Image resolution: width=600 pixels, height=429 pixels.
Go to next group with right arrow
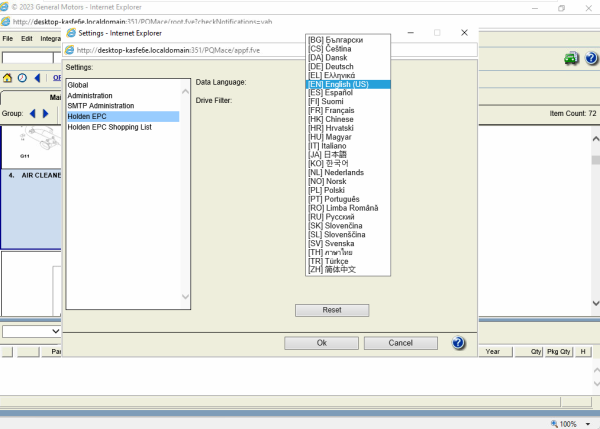[x=45, y=114]
